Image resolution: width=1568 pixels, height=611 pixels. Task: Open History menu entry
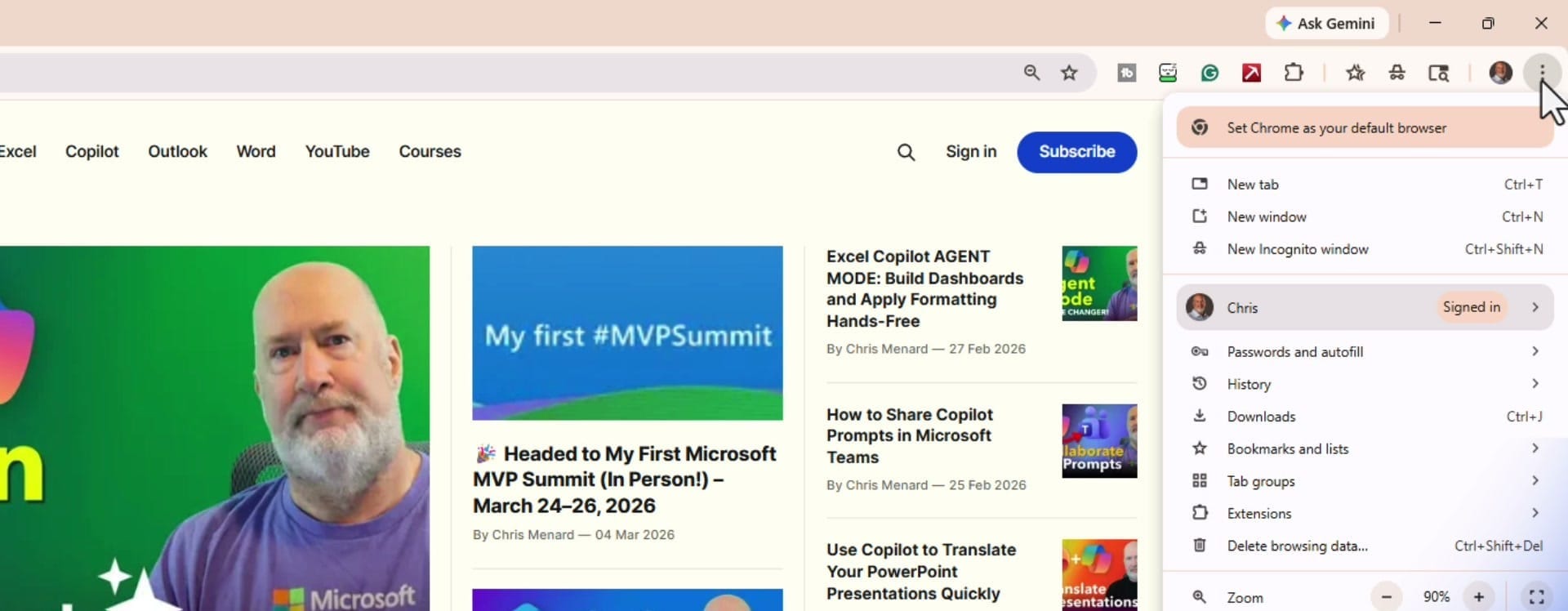tap(1365, 384)
